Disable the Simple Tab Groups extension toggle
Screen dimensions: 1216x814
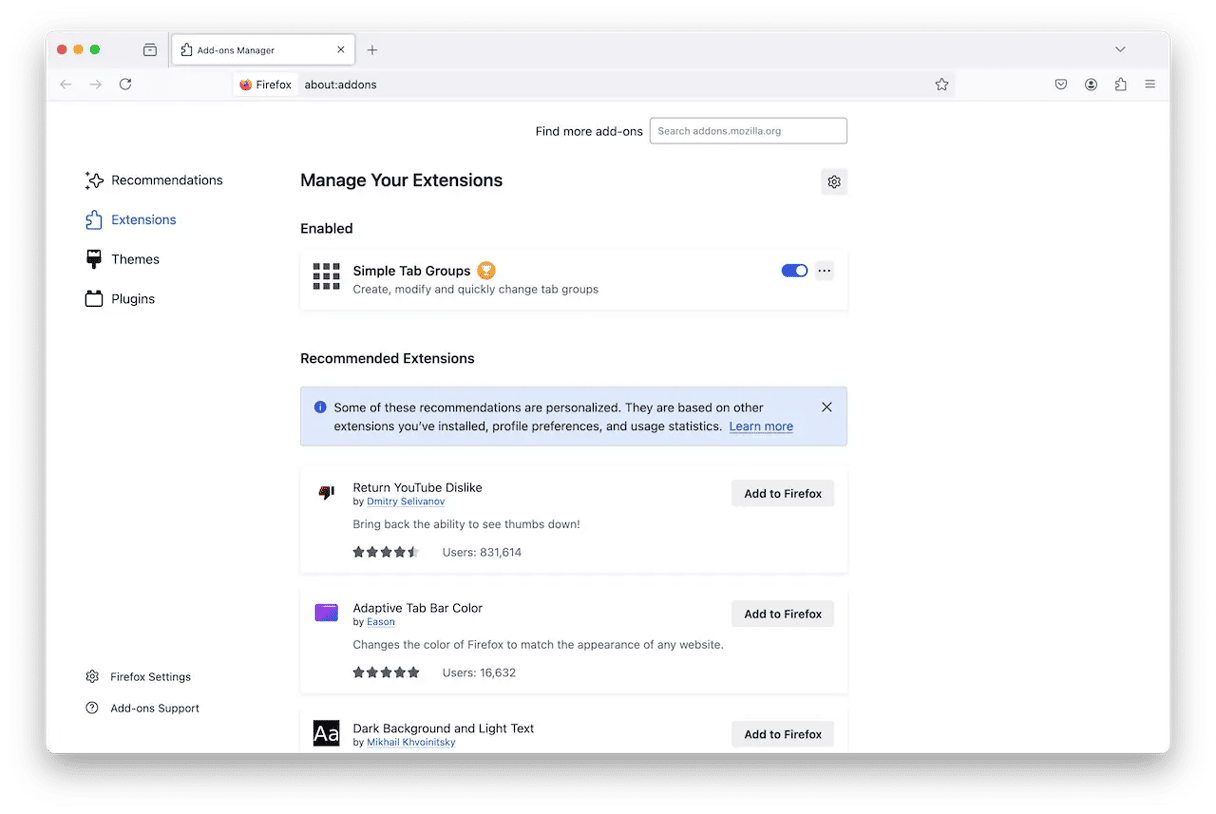[x=794, y=271]
